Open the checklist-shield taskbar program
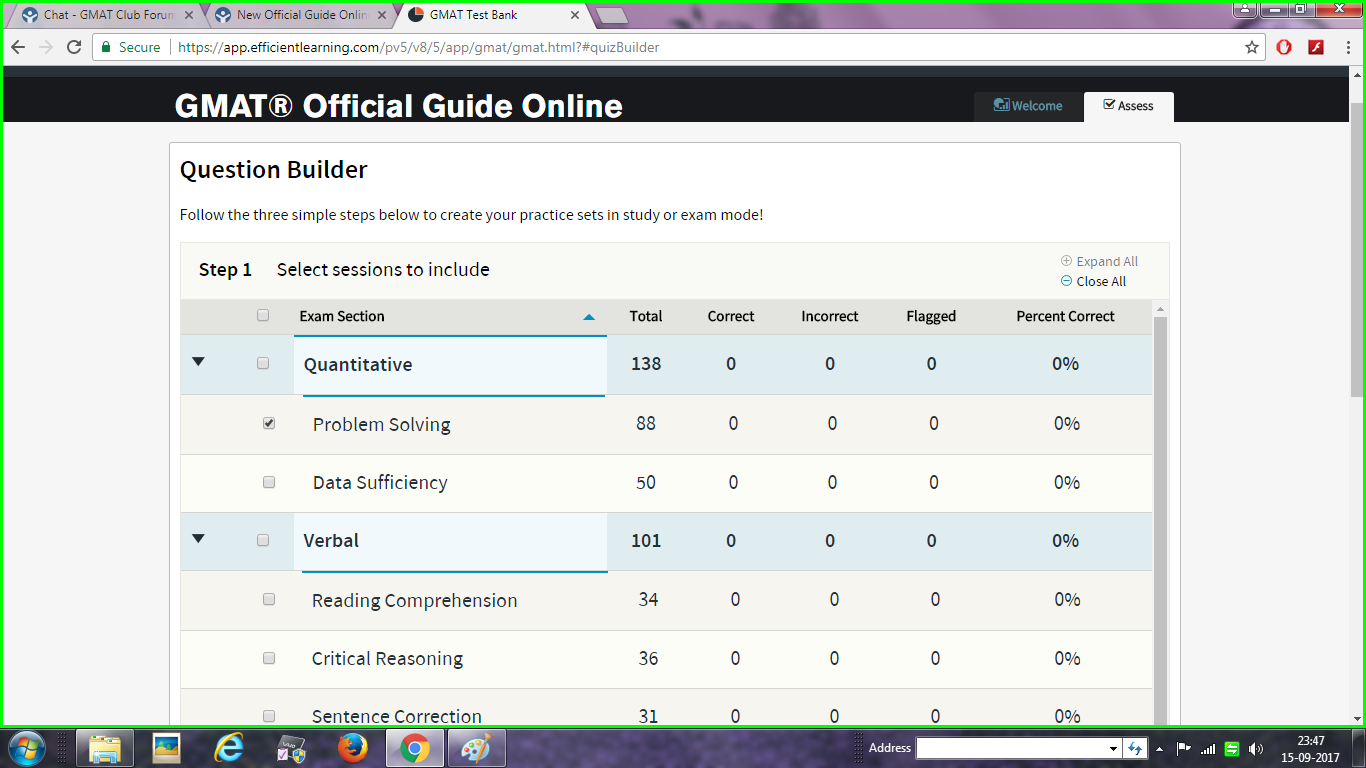The height and width of the screenshot is (768, 1366). (x=291, y=748)
